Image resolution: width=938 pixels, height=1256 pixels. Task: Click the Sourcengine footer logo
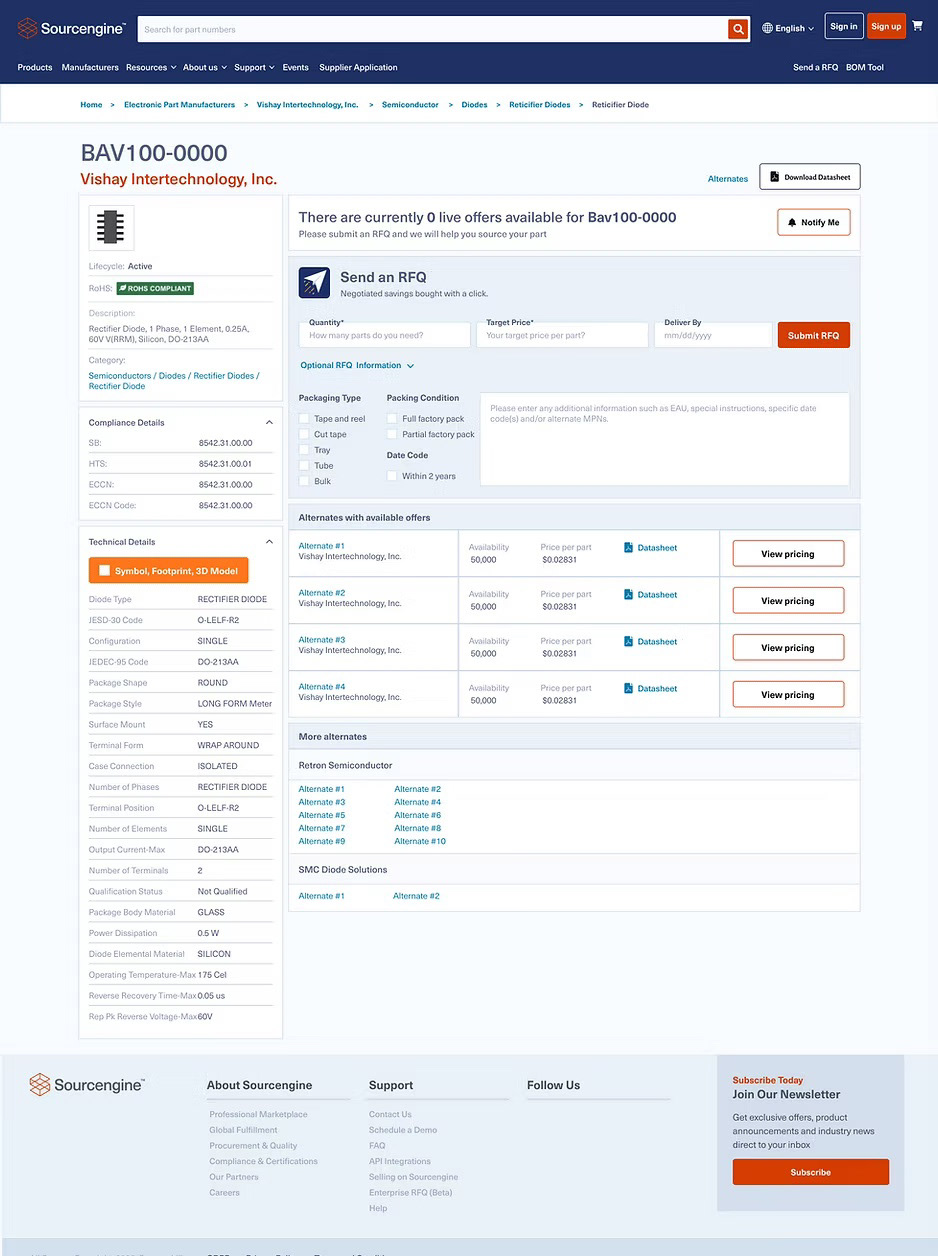coord(87,1085)
